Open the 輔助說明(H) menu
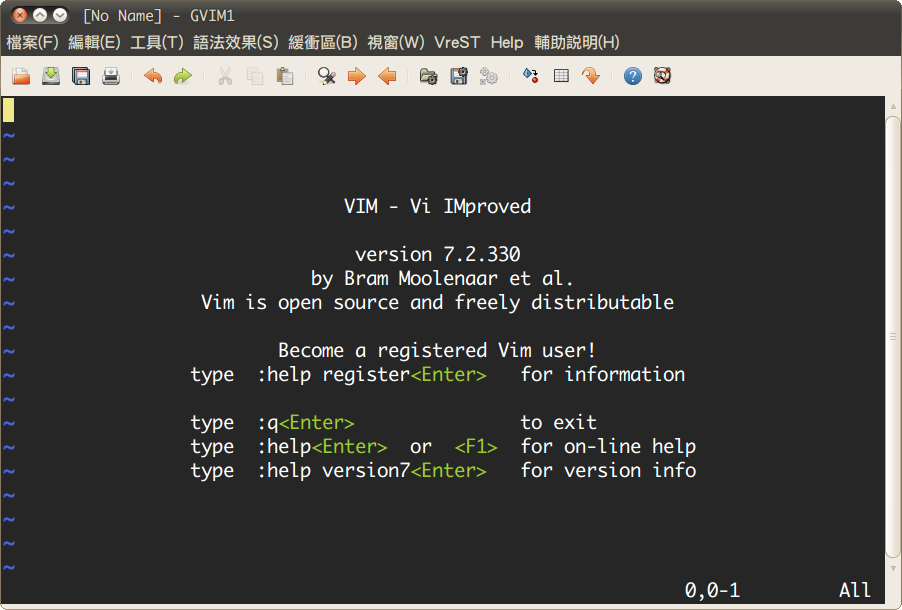The width and height of the screenshot is (902, 610). (576, 43)
